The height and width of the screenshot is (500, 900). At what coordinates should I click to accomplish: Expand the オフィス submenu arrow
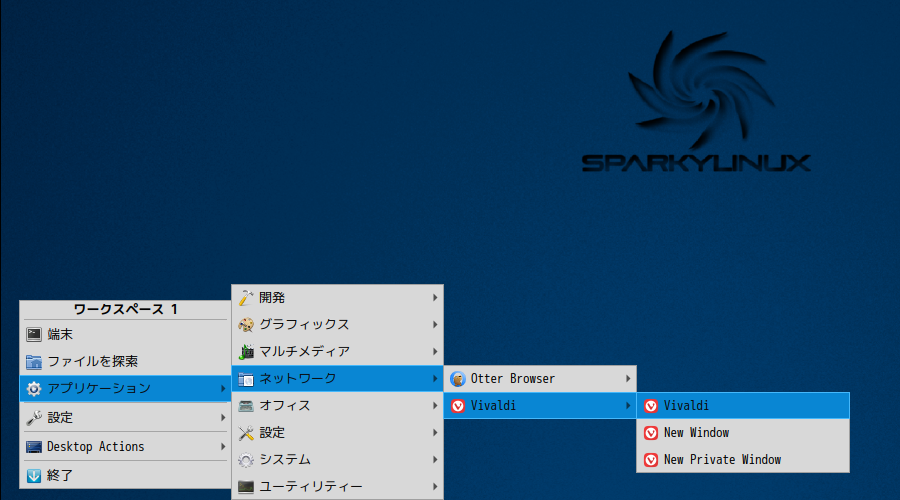pos(435,406)
